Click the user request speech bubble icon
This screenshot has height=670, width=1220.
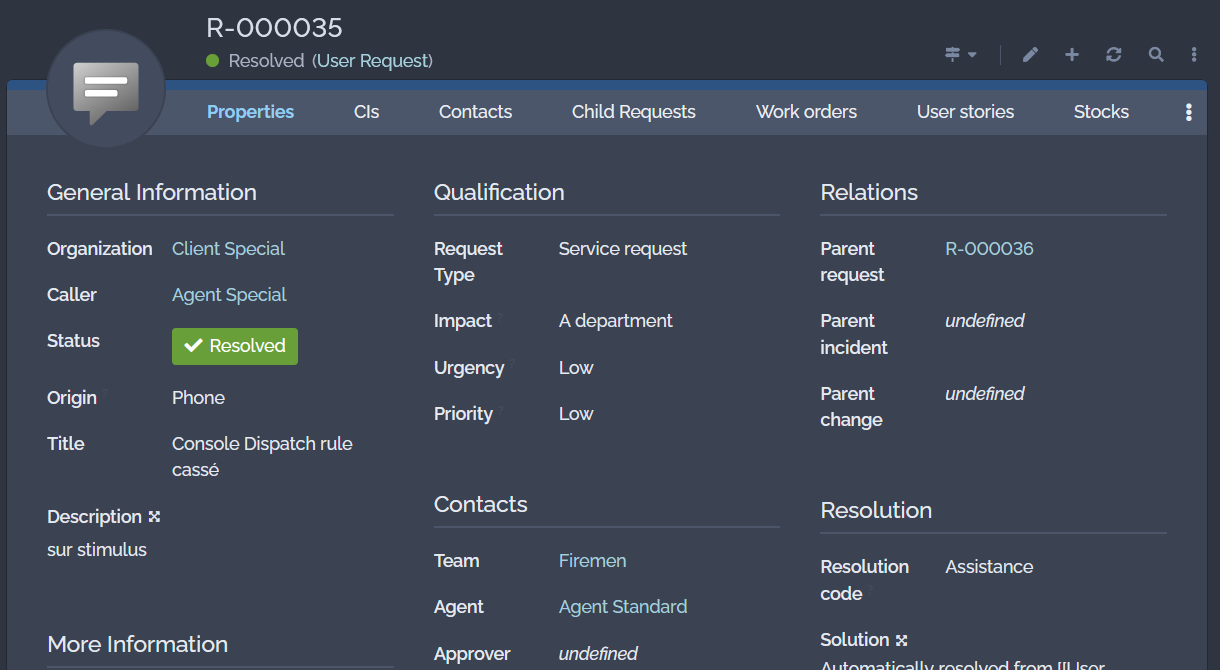105,90
